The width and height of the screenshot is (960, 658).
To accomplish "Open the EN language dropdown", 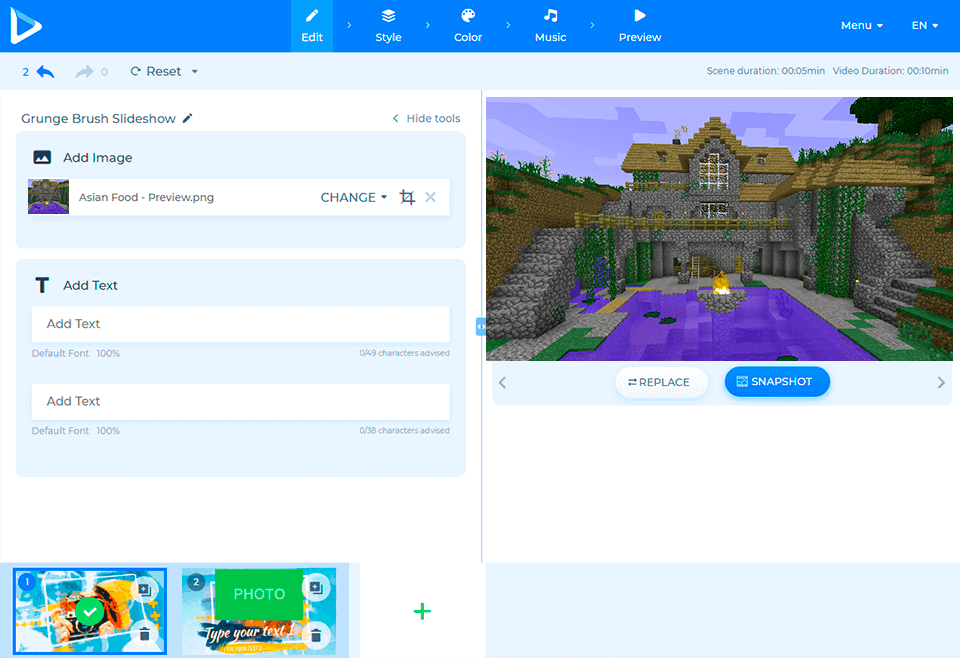I will 924,25.
